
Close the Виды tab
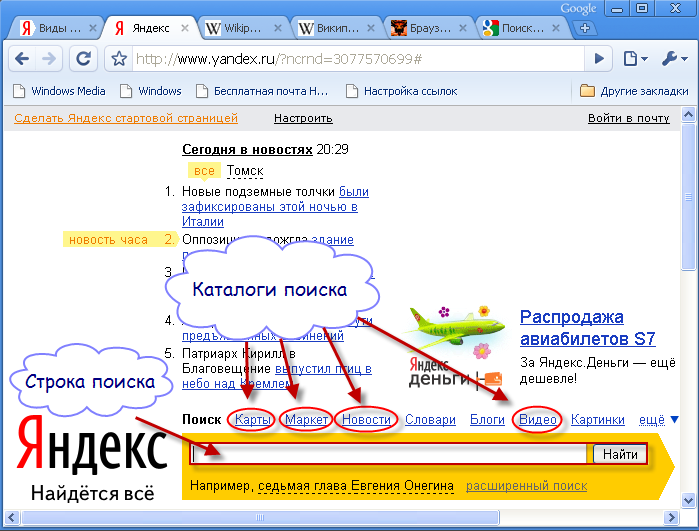point(93,28)
